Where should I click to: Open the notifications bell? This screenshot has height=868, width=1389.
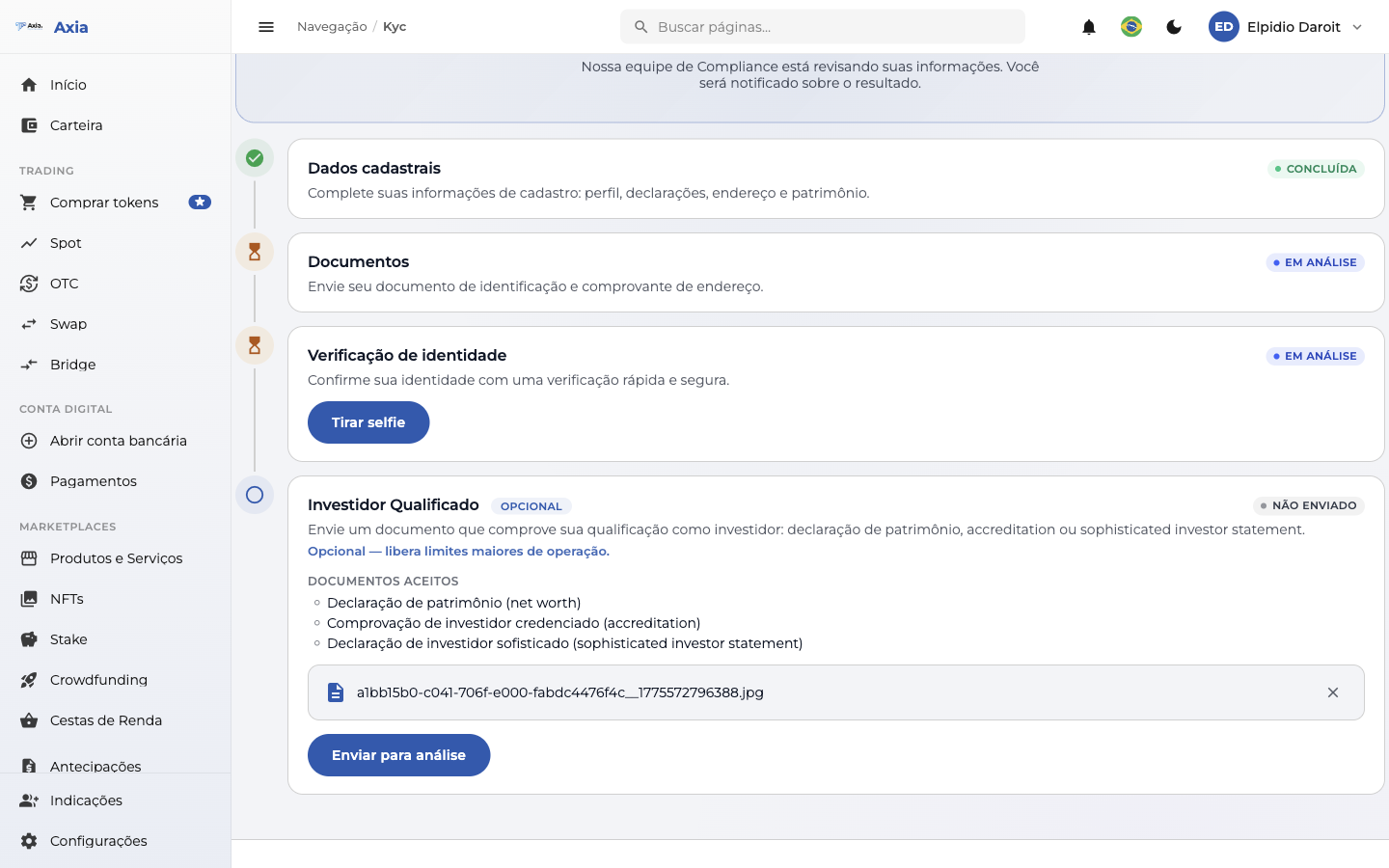(1089, 27)
